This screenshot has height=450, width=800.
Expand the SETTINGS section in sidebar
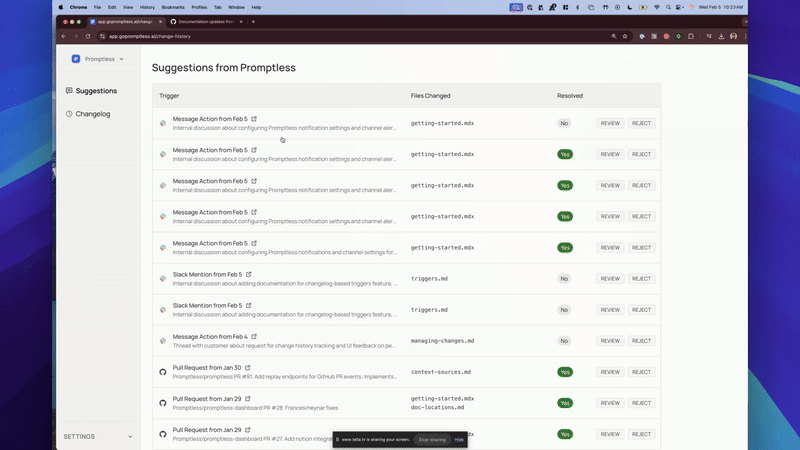click(x=129, y=437)
